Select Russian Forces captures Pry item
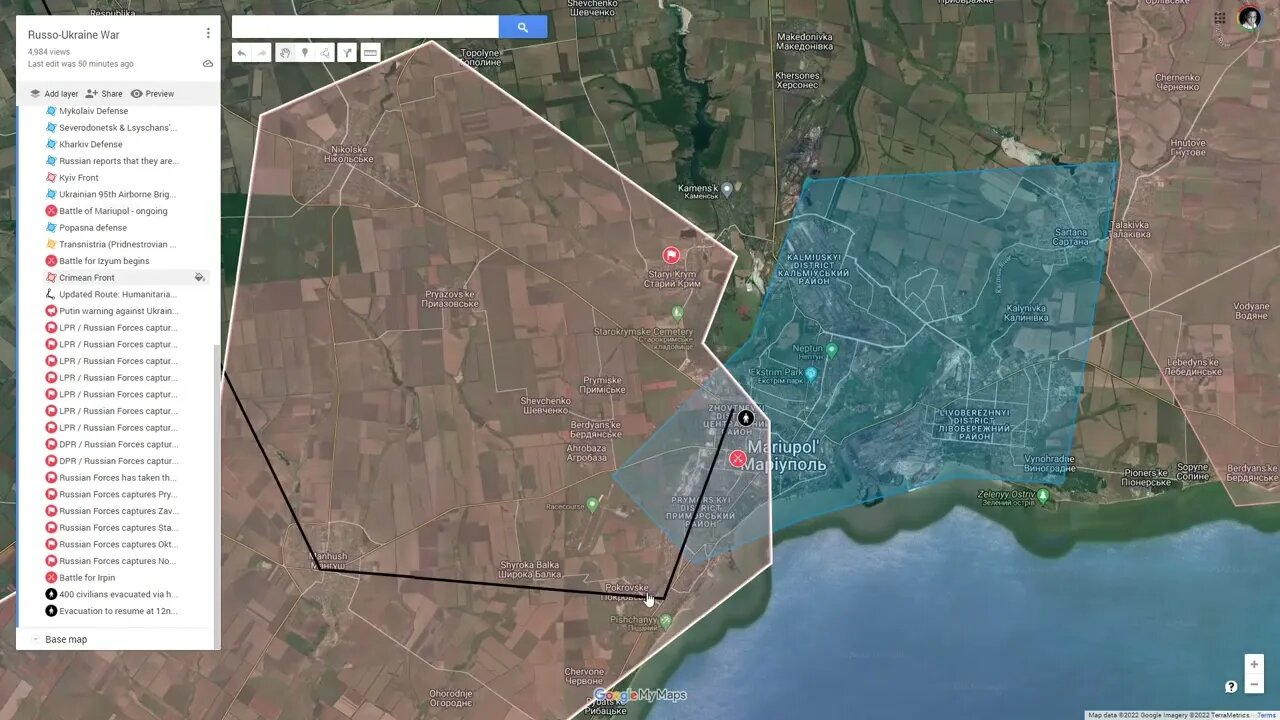 (118, 494)
